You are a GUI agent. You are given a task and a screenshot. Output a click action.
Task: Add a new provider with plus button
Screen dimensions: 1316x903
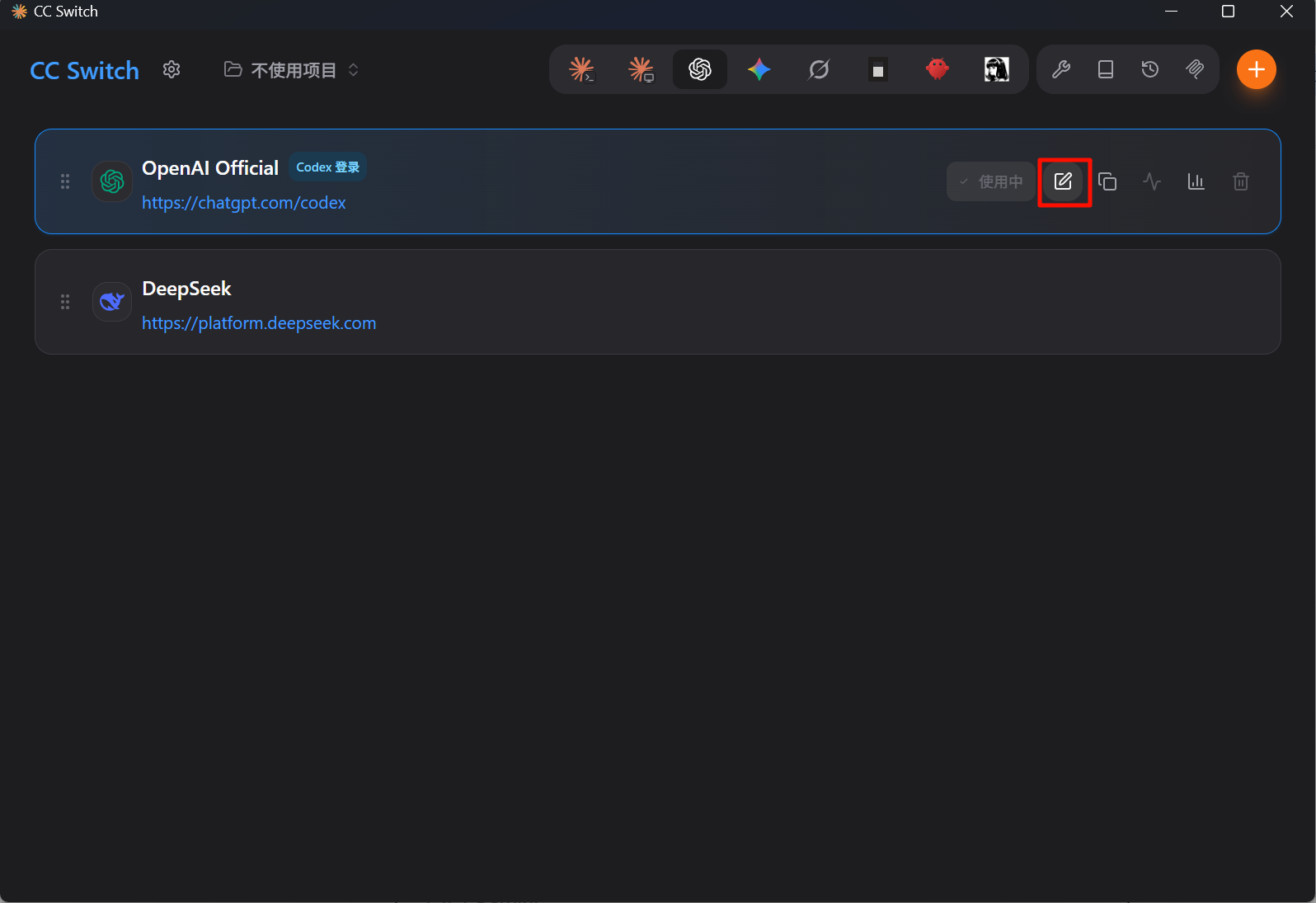[x=1257, y=69]
